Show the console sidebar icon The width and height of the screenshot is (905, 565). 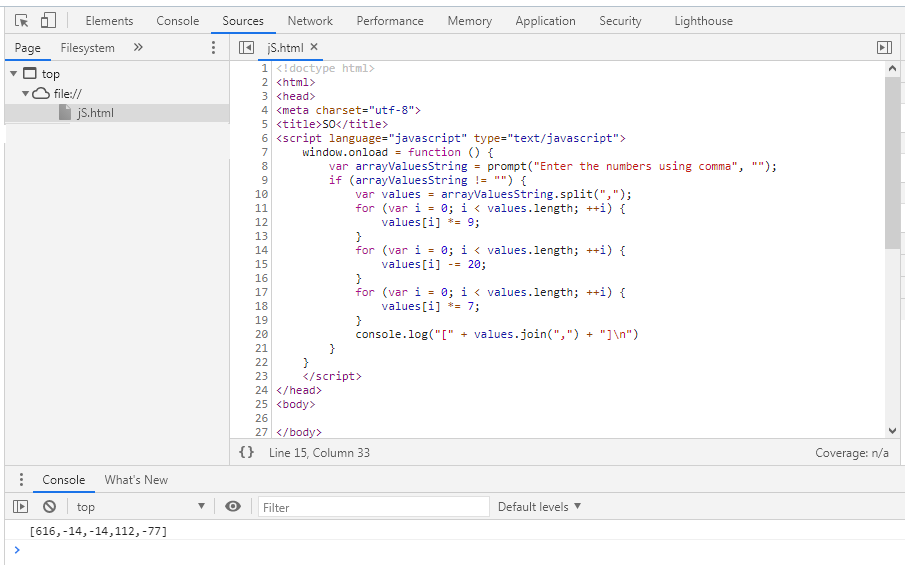click(x=20, y=507)
